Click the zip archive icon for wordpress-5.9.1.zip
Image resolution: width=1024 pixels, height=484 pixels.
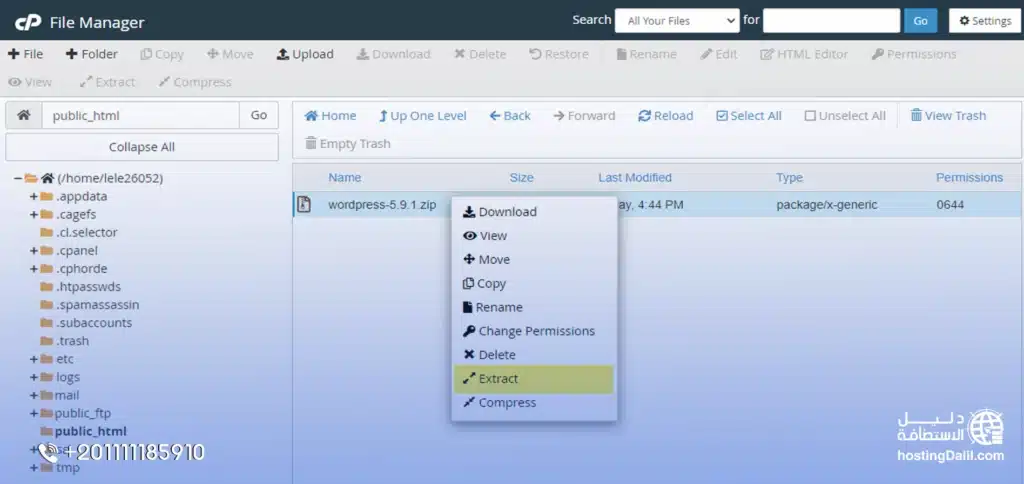click(x=304, y=204)
